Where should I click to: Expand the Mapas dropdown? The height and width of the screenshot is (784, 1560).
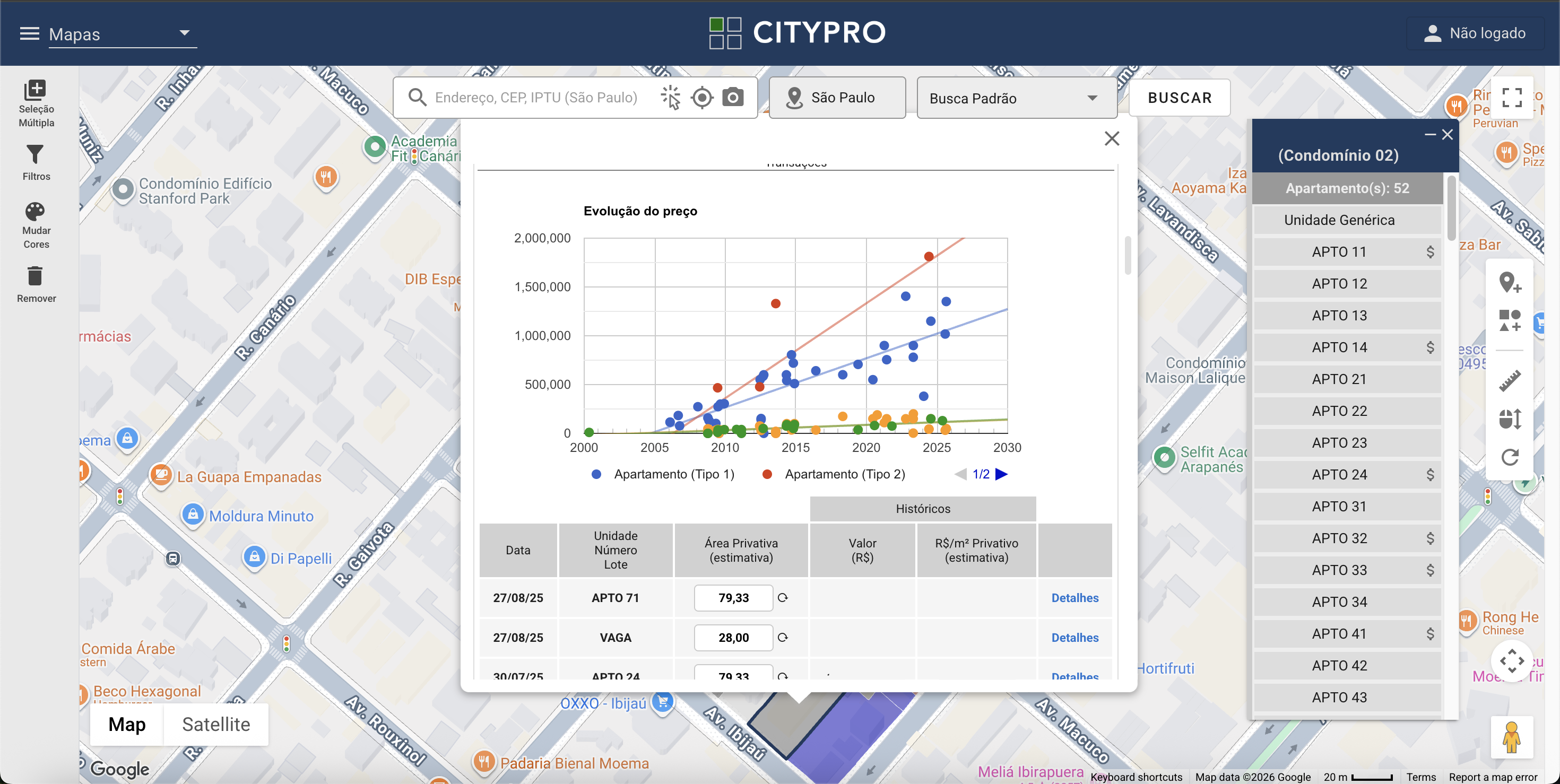[x=123, y=34]
